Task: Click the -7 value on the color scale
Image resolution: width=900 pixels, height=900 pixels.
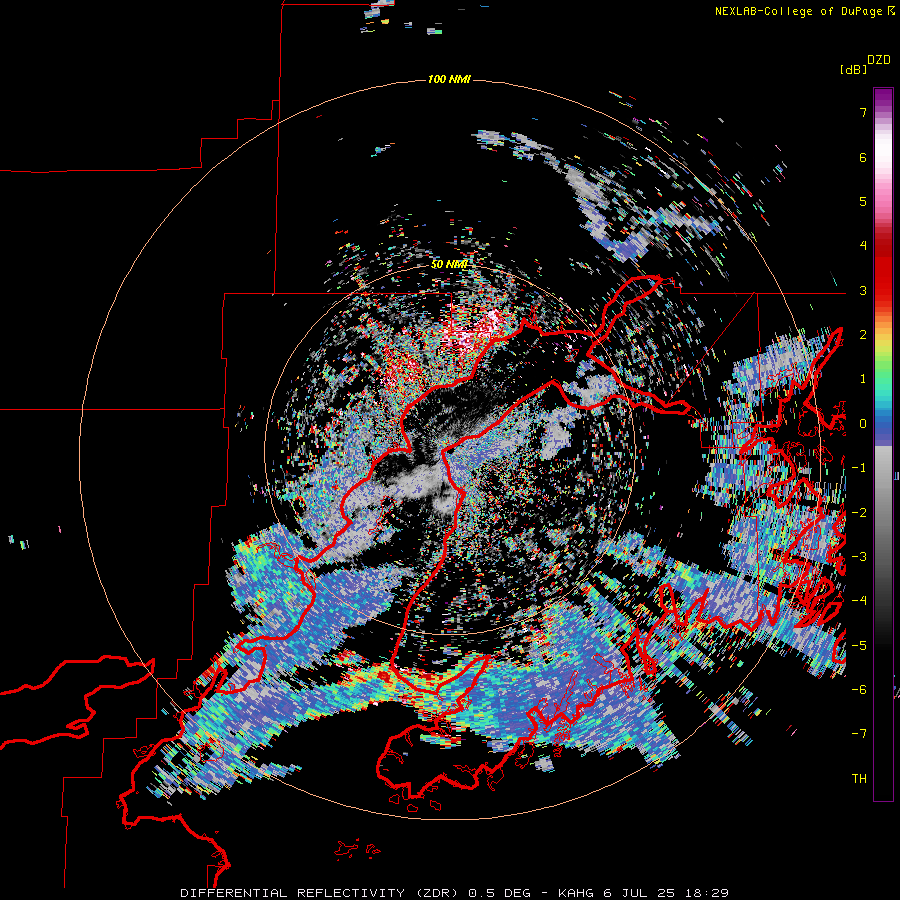Action: click(859, 734)
